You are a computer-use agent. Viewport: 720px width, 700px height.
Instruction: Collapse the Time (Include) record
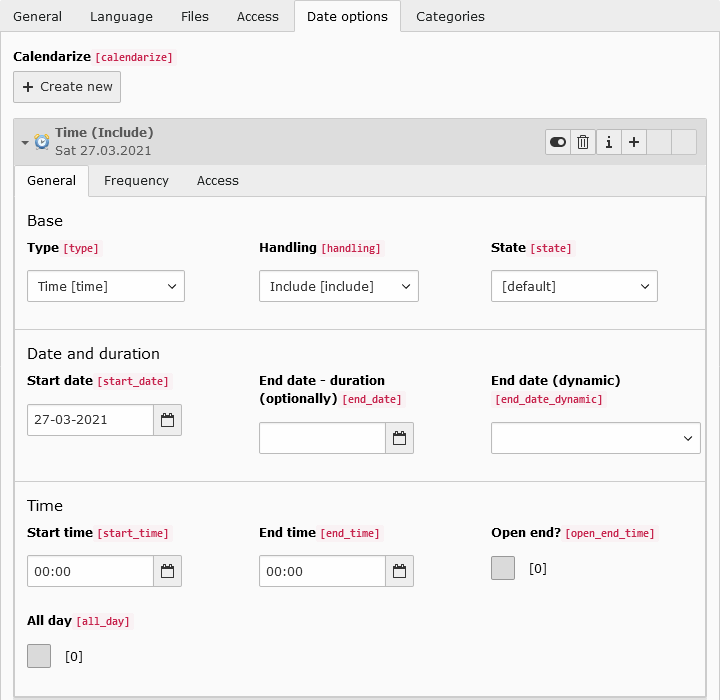25,143
